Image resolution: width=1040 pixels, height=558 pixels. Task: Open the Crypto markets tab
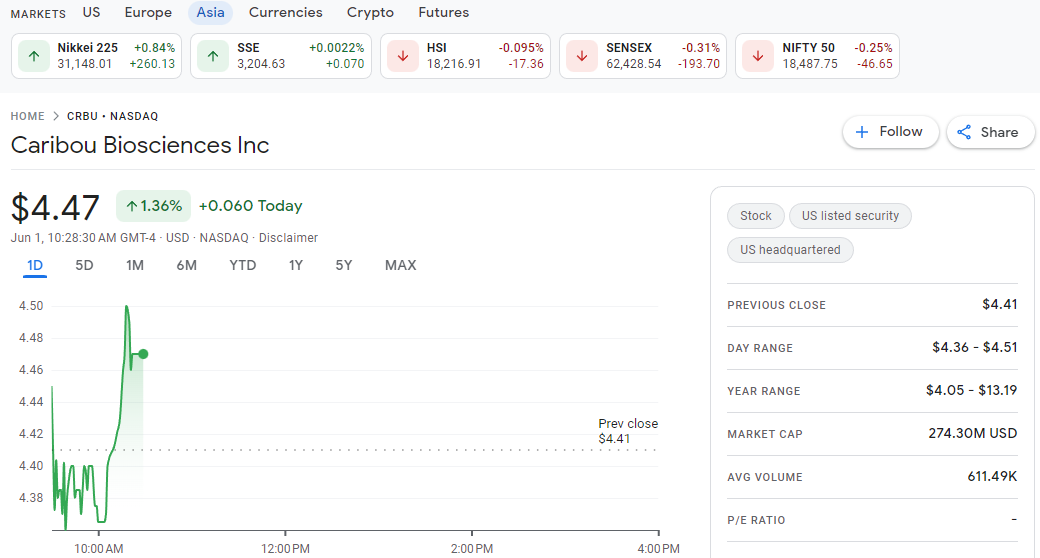[370, 13]
